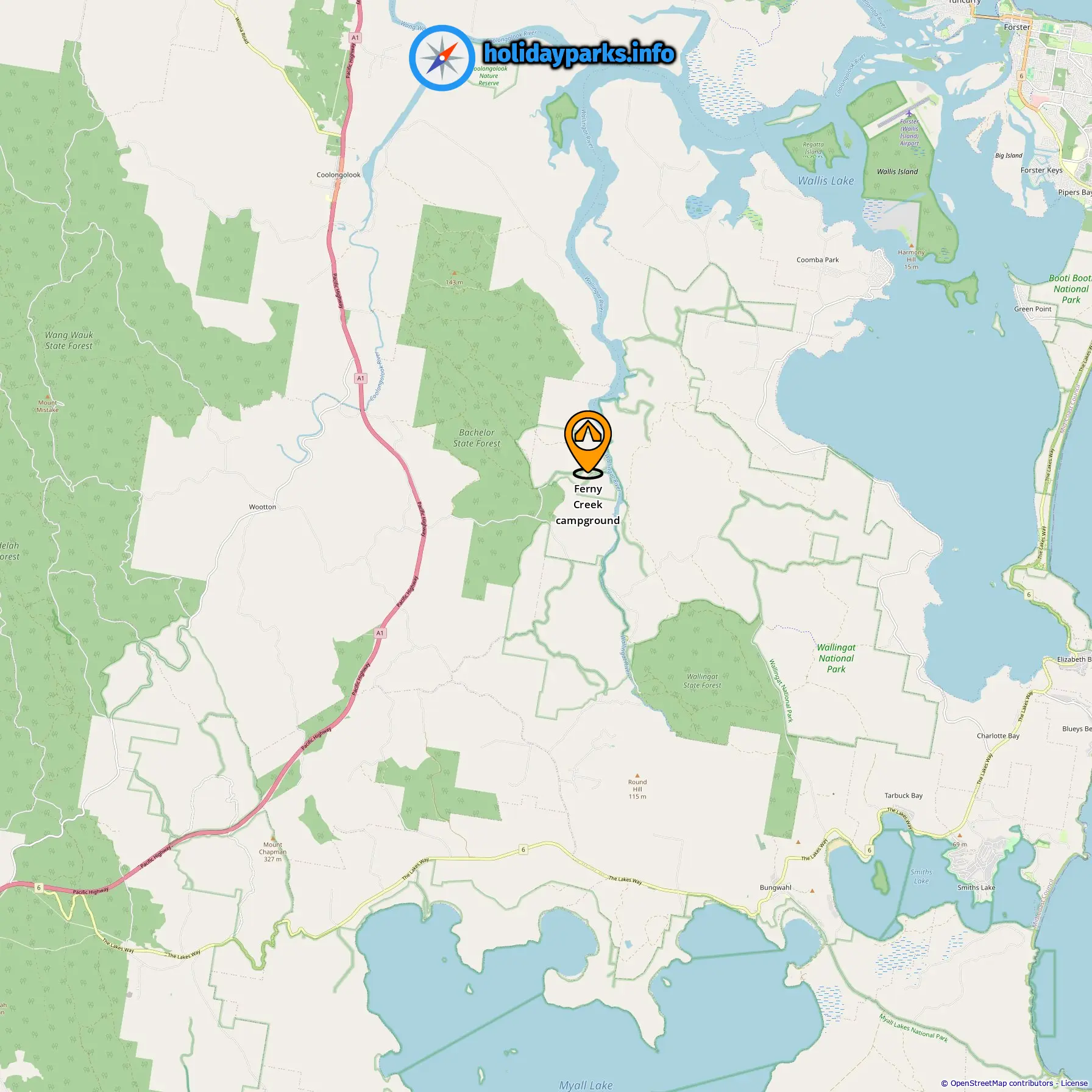Select the Myall Lake label
This screenshot has width=1092, height=1092.
pos(586,1085)
